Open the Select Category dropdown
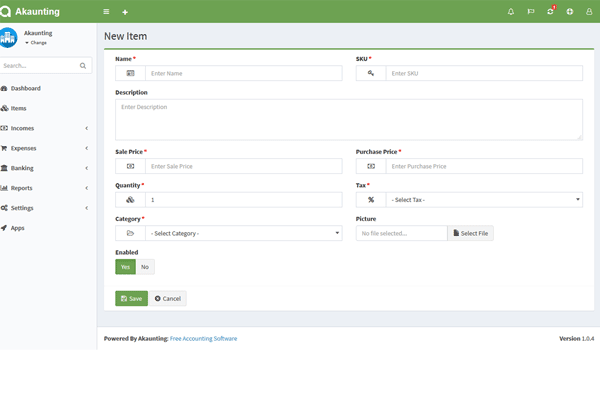The width and height of the screenshot is (600, 400). click(x=244, y=233)
